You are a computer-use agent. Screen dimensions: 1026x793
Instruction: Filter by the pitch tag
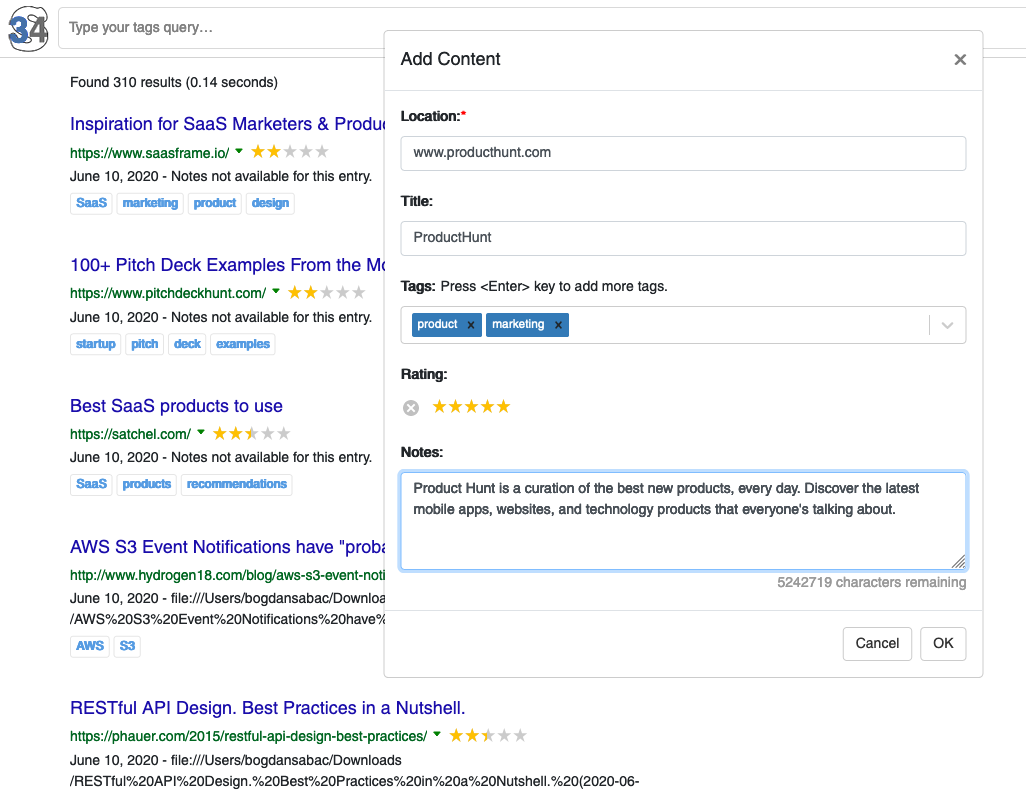(145, 344)
